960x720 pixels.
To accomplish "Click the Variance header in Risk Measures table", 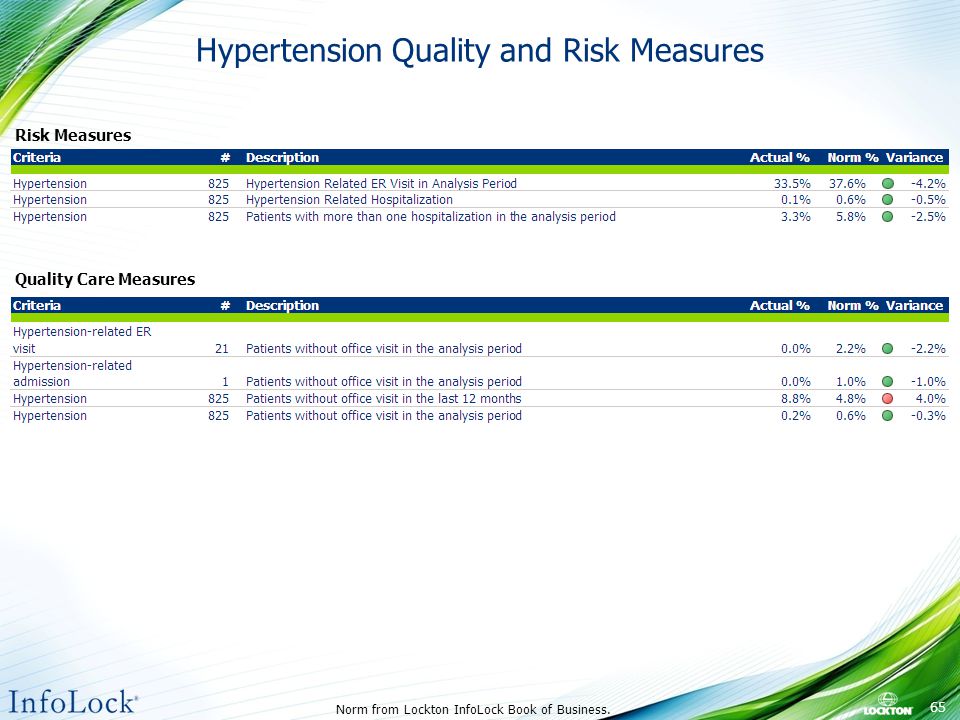I will point(914,157).
